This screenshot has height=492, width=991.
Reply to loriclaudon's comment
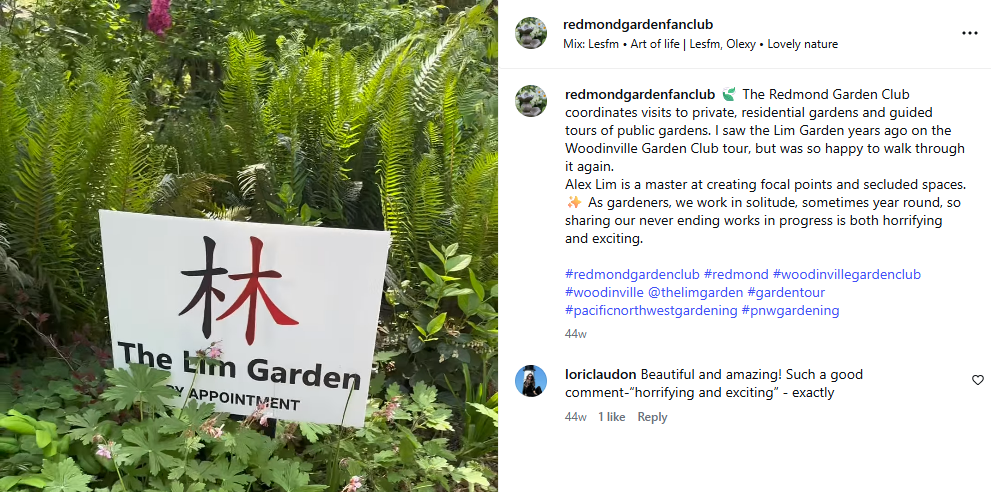(652, 417)
